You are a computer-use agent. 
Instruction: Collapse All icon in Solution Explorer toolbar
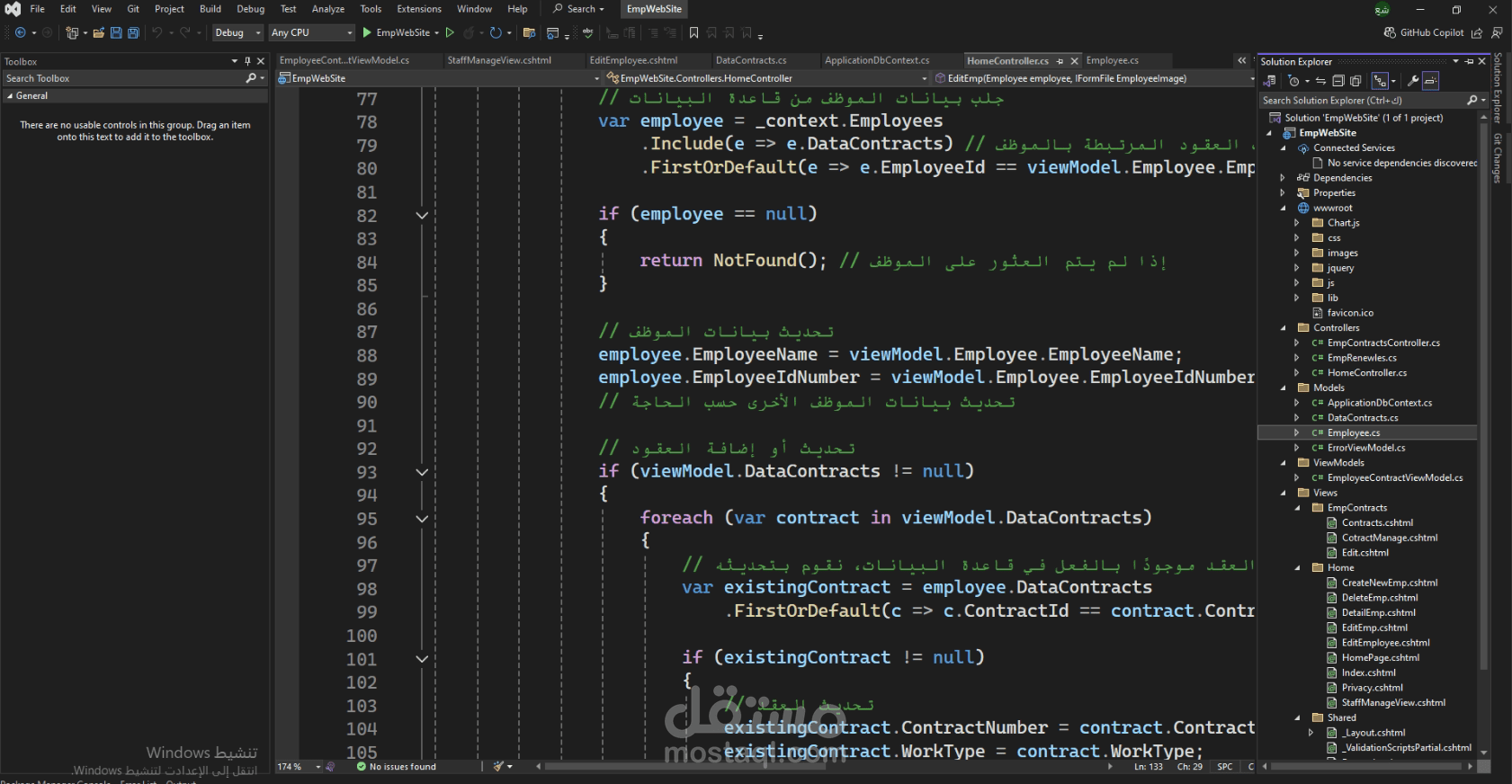(1338, 81)
